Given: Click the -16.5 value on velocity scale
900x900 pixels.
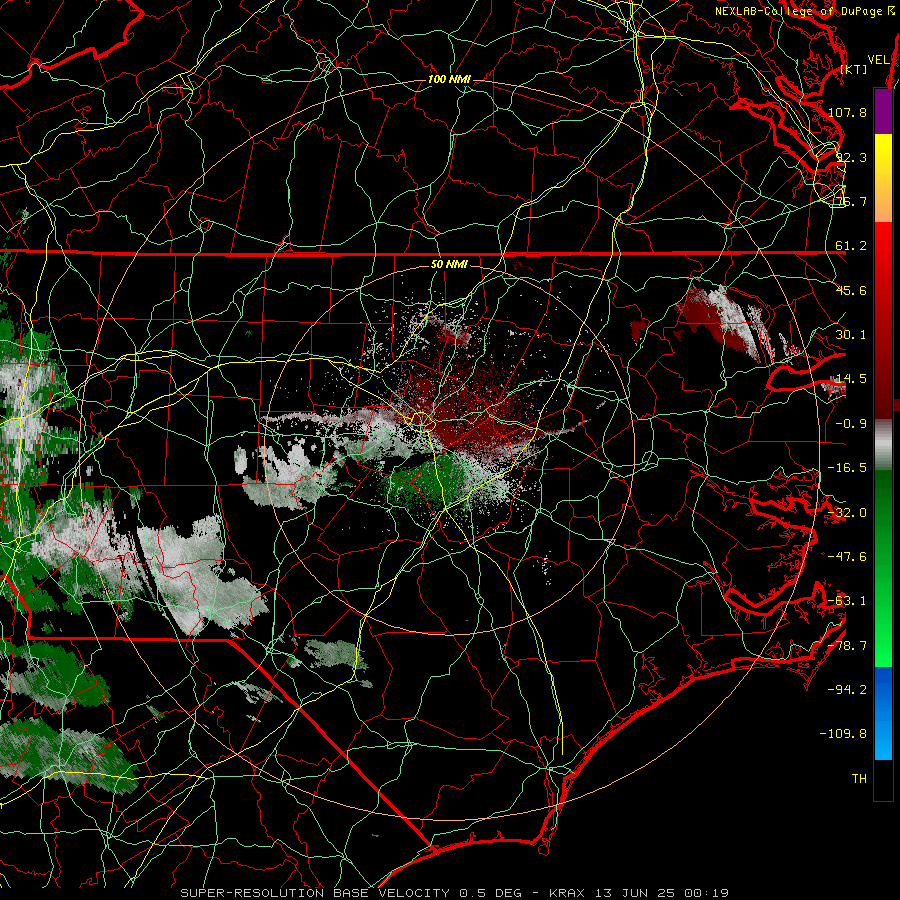Looking at the screenshot, I should click(x=847, y=468).
